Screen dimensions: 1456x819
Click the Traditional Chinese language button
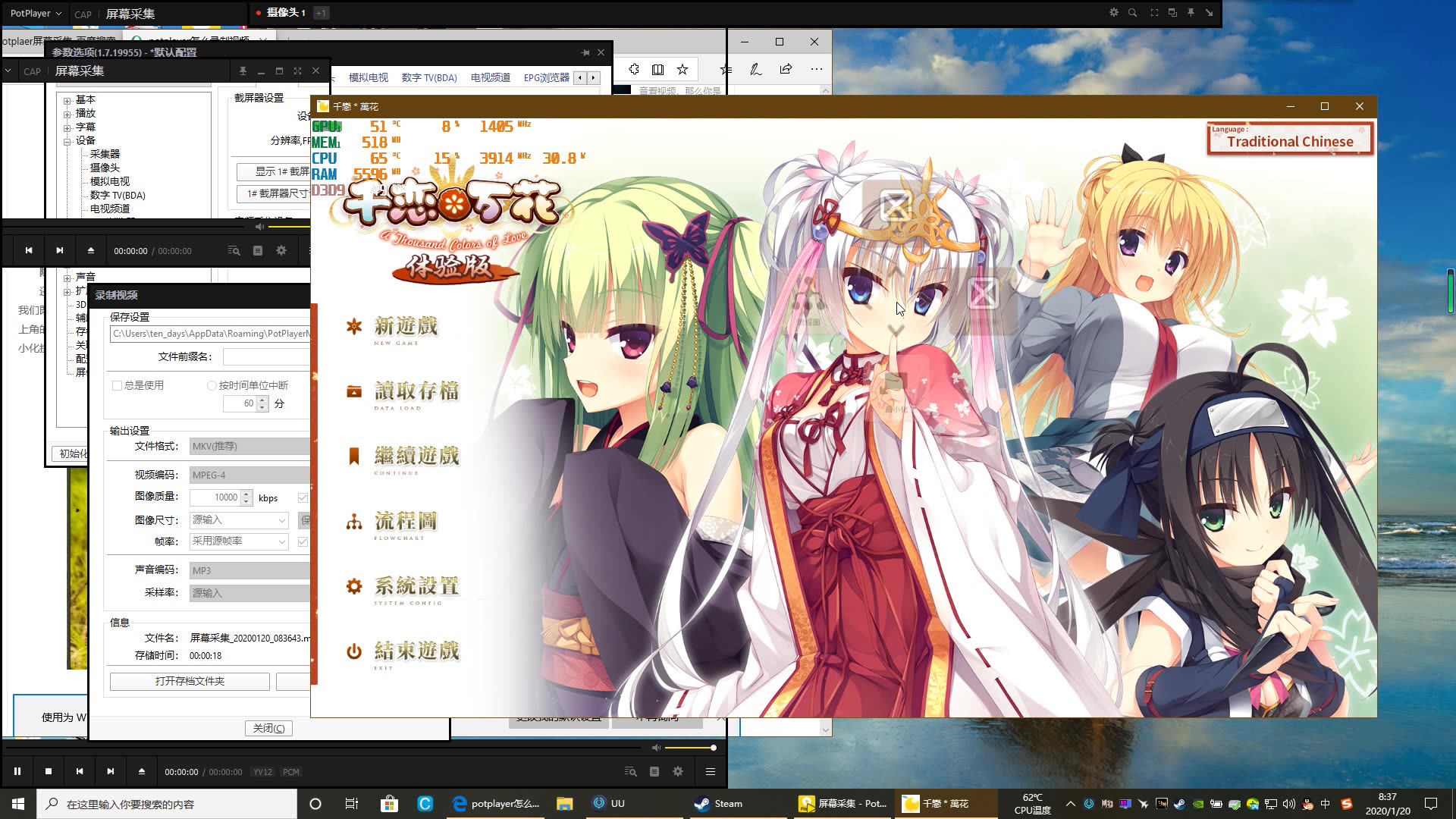1290,140
